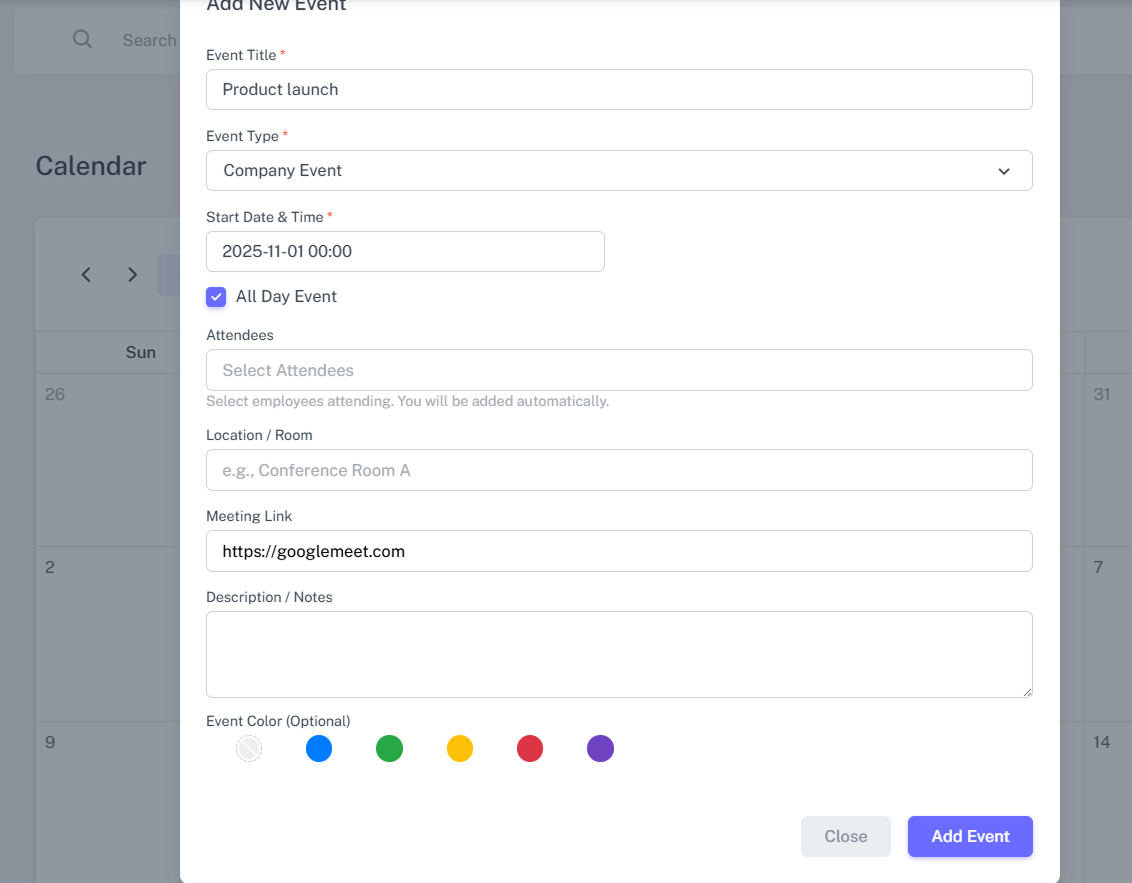Open the Event Type dropdown
The width and height of the screenshot is (1132, 883).
(x=618, y=171)
